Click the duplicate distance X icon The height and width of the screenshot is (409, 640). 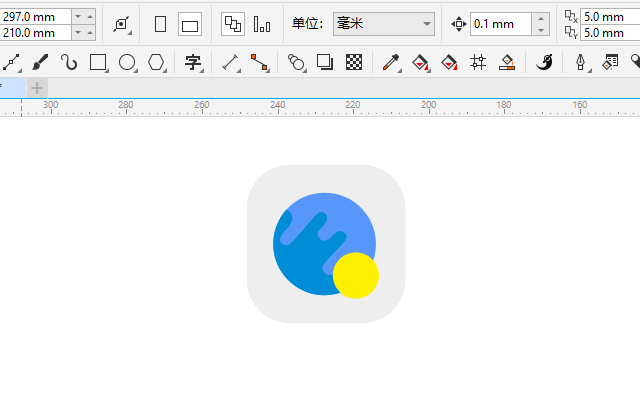coord(571,16)
